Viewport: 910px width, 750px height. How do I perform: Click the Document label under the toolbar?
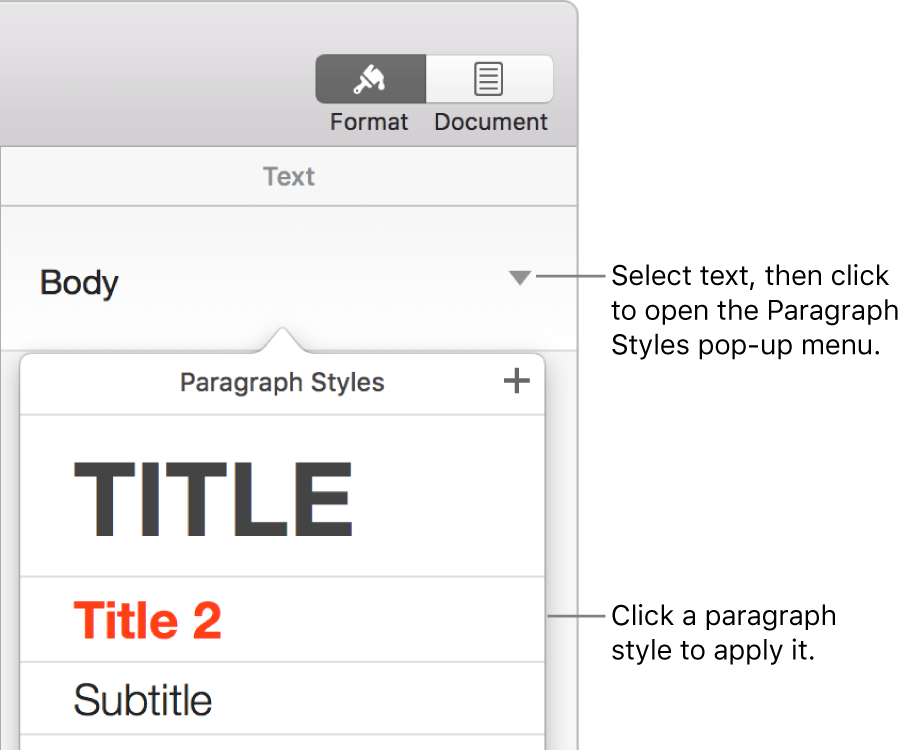click(491, 122)
